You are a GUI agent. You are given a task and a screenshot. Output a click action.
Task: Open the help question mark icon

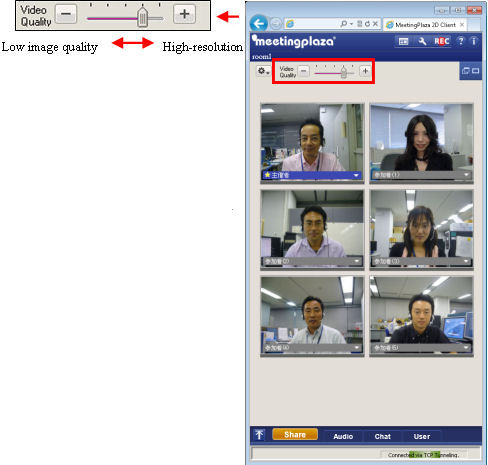click(461, 41)
